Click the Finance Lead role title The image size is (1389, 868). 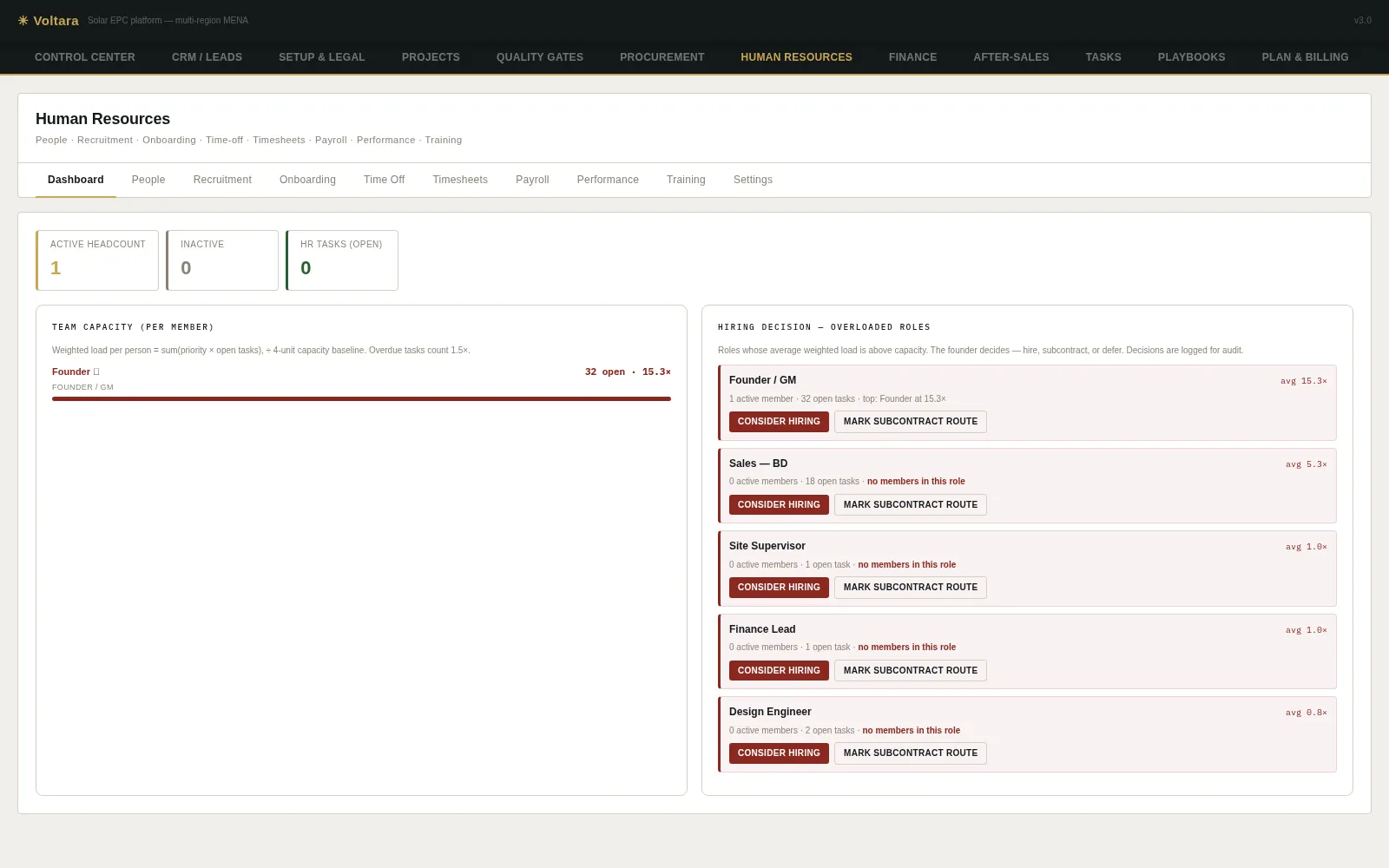[762, 629]
